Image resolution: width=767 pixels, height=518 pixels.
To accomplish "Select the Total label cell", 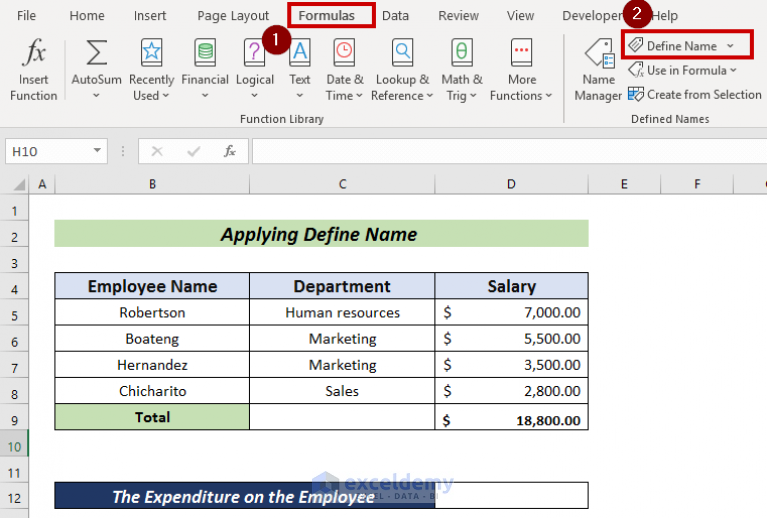I will (x=152, y=417).
